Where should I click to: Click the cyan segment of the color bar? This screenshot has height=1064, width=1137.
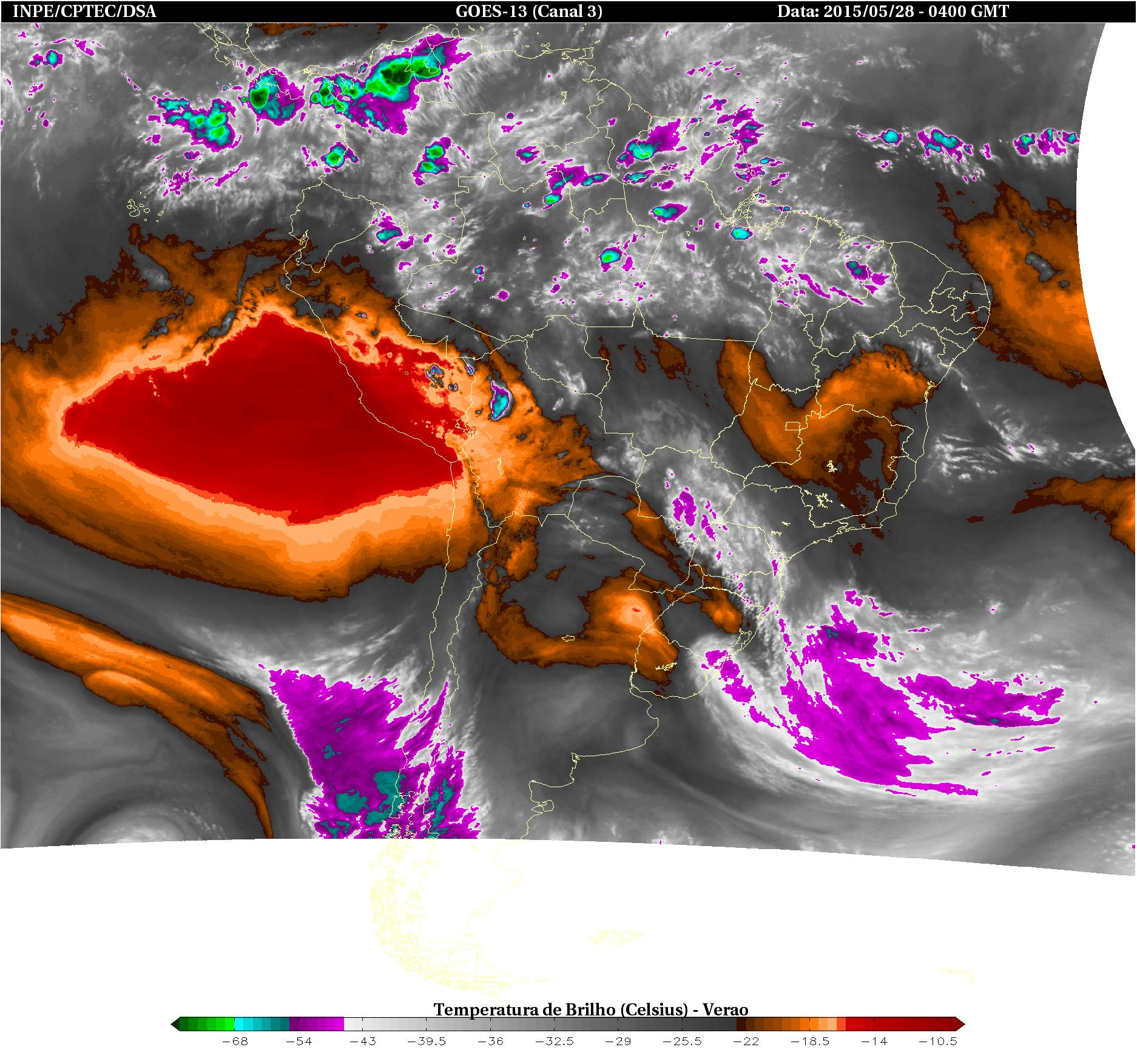(261, 1025)
